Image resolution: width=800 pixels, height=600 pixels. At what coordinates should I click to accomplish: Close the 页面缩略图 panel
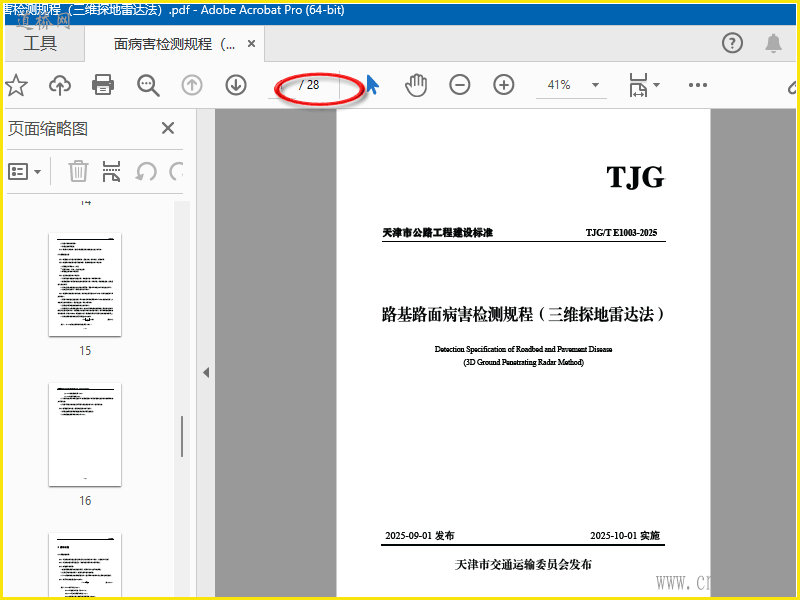point(168,128)
